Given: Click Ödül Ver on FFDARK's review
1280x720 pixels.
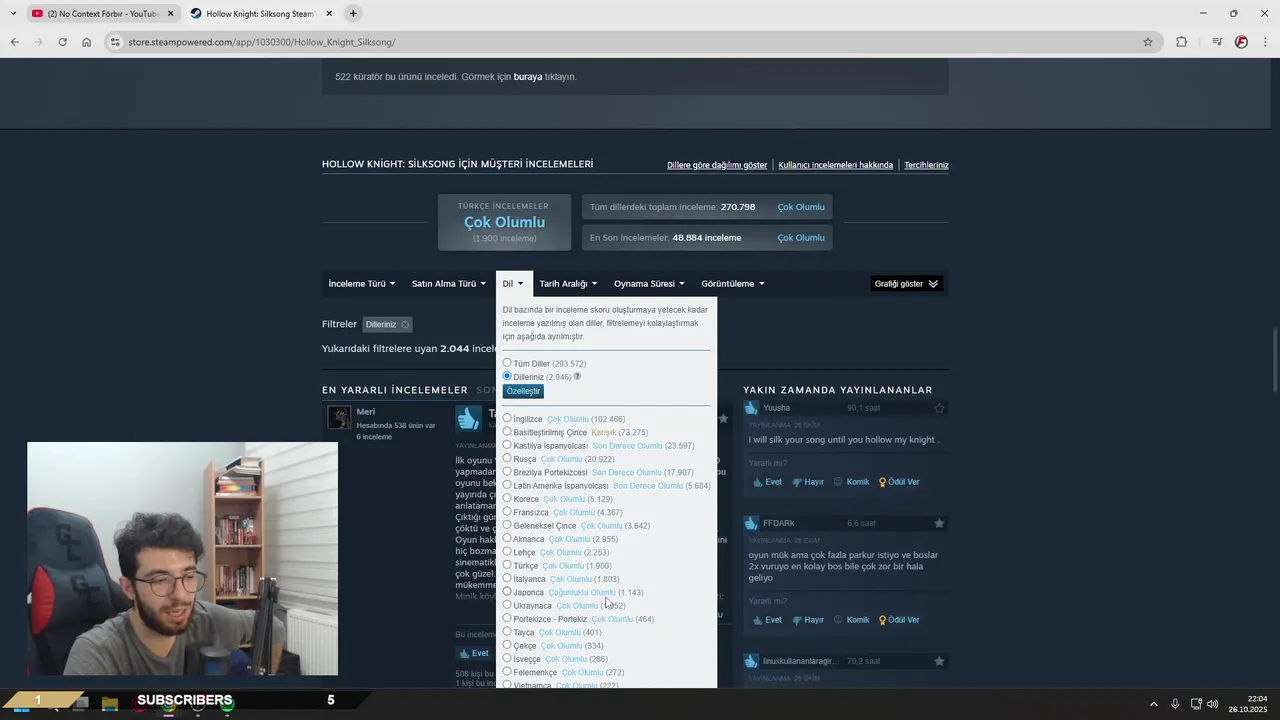Looking at the screenshot, I should [x=899, y=620].
